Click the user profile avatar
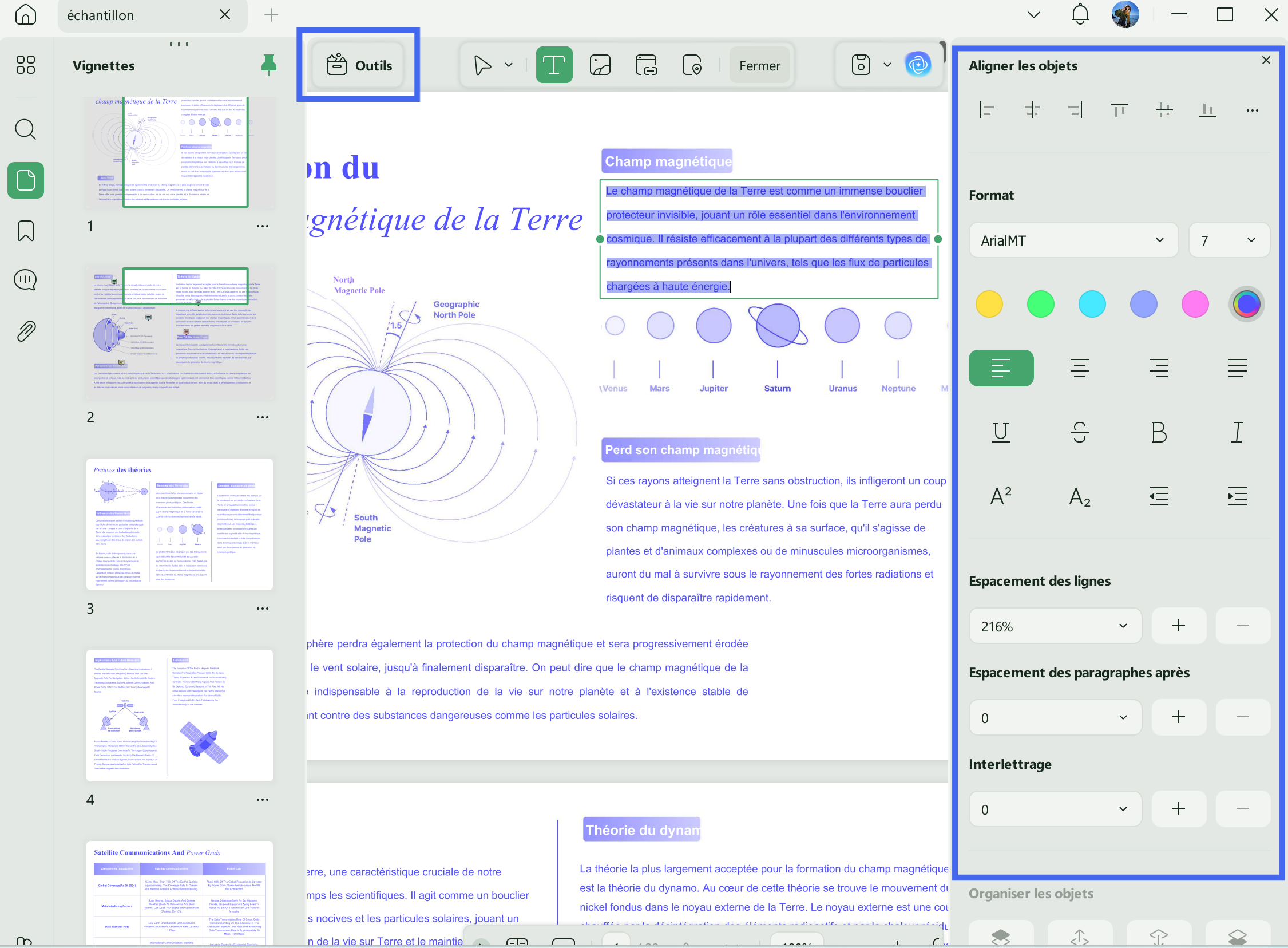 [x=1124, y=14]
